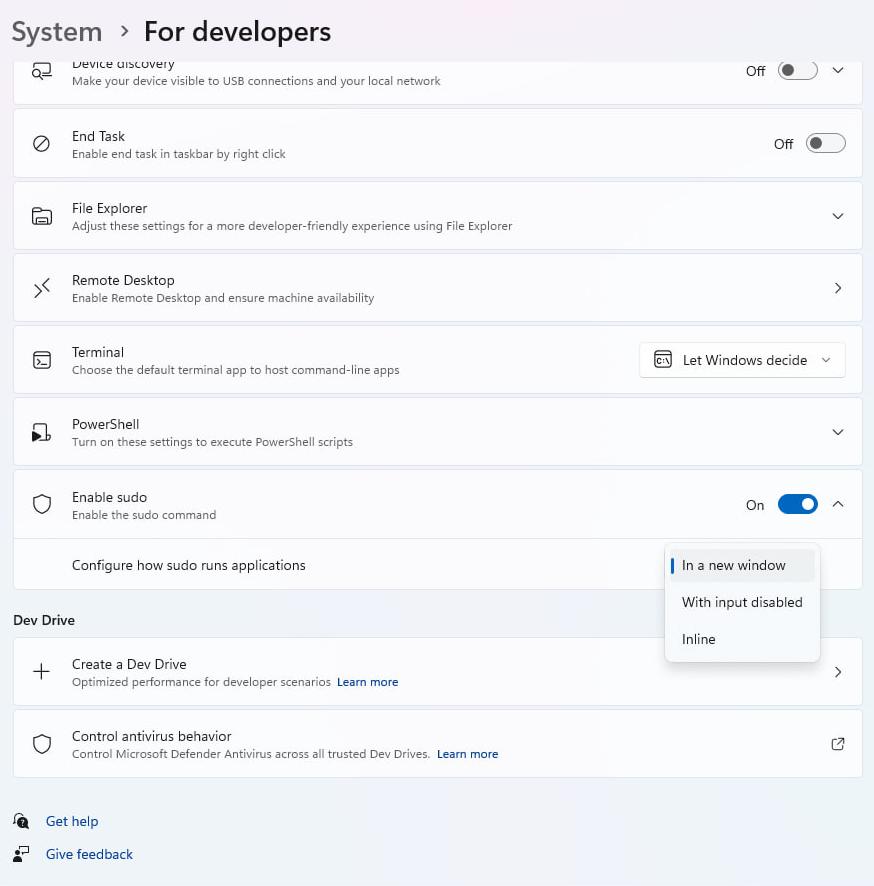Click the Device discovery icon
Screen dimensions: 874x886
coord(41,69)
